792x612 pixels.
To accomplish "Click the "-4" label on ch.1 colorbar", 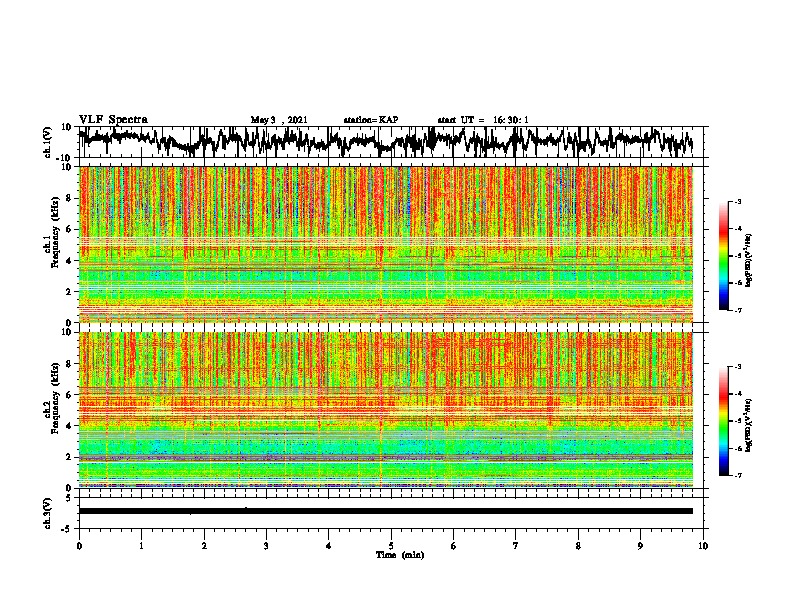I will [x=738, y=229].
